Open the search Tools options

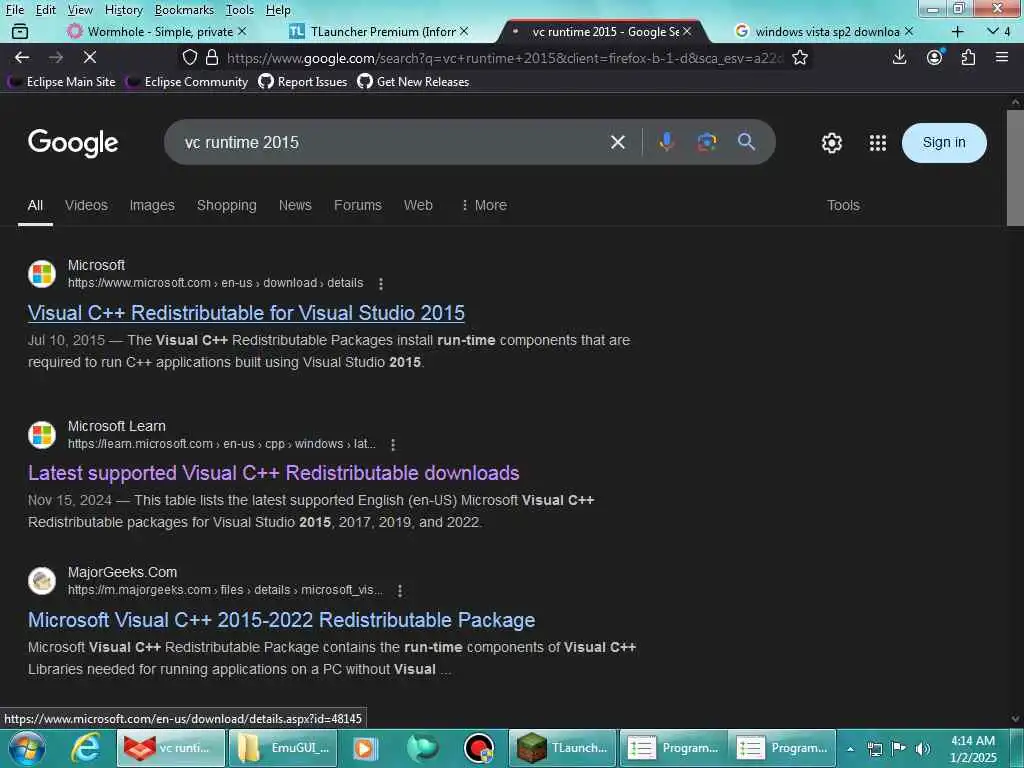pos(843,205)
